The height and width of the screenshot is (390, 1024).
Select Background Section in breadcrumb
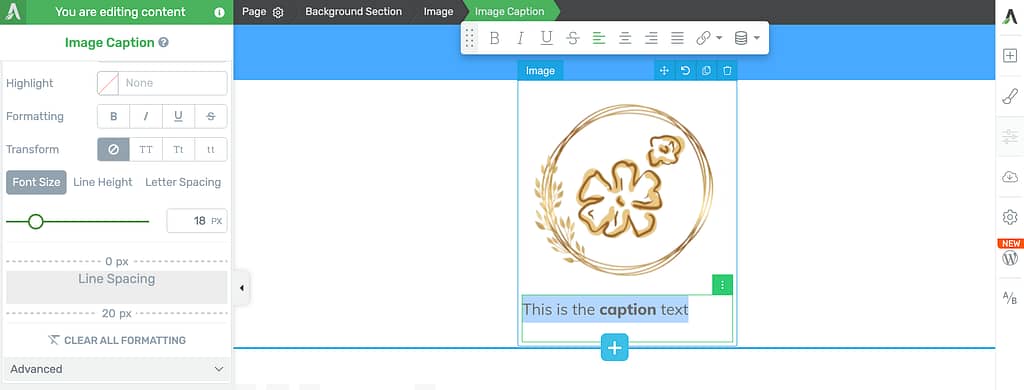353,12
